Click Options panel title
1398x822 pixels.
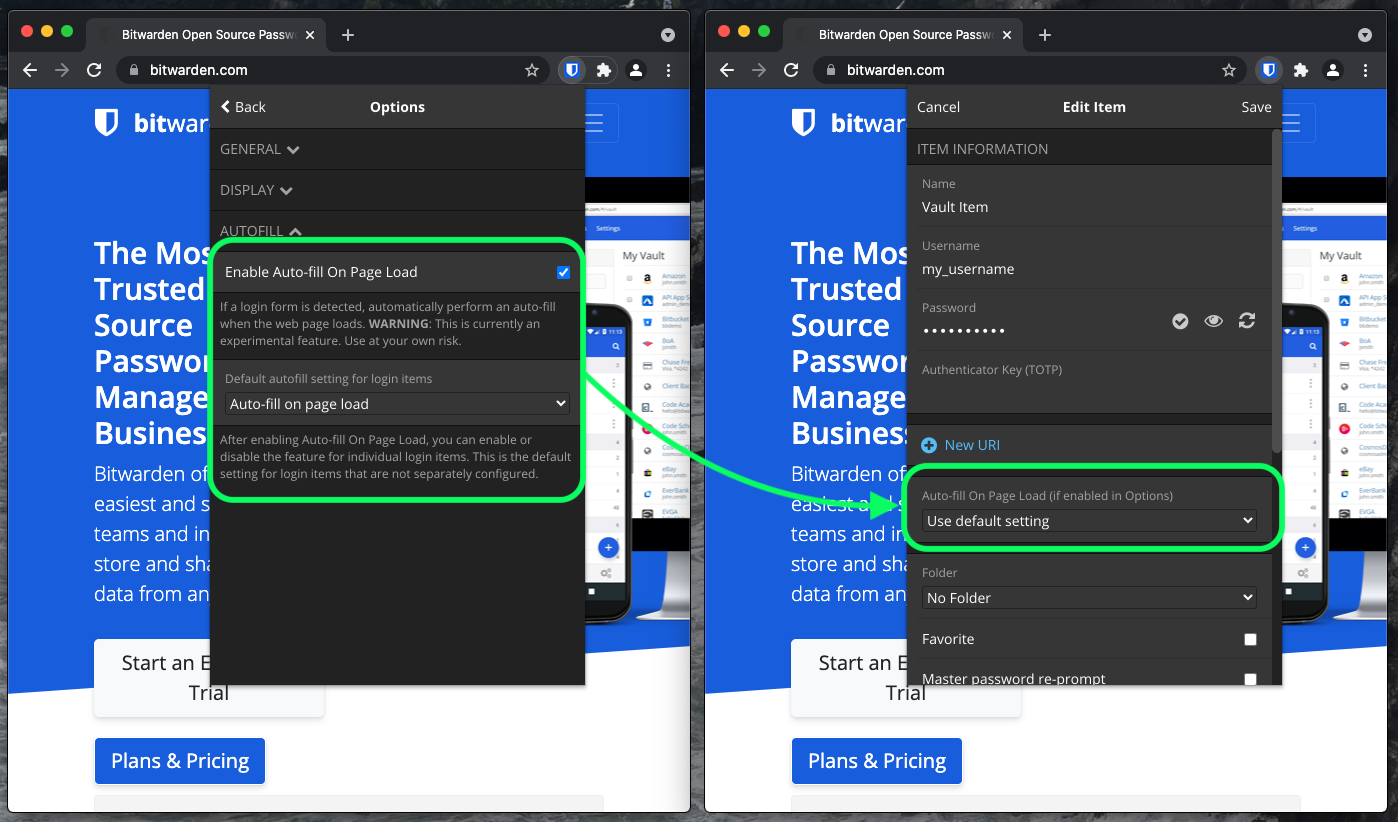[397, 107]
